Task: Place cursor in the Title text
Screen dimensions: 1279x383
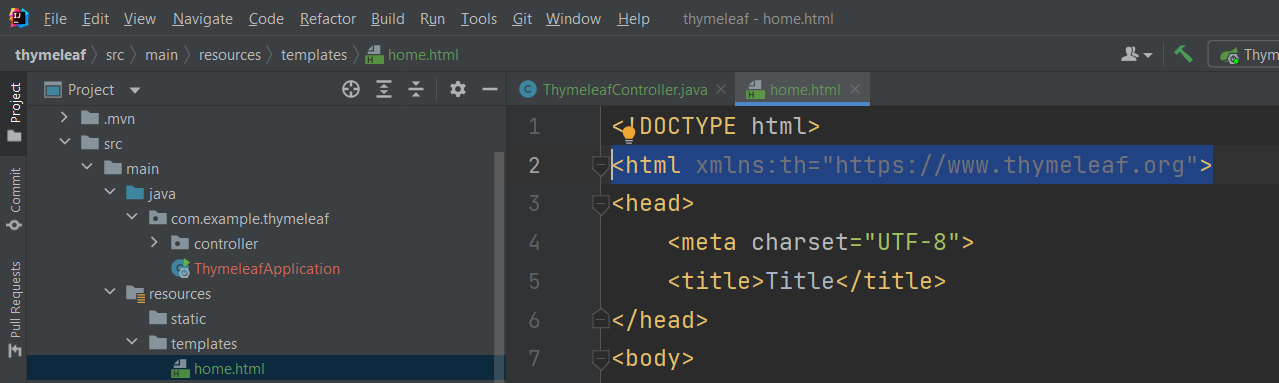Action: click(x=800, y=281)
